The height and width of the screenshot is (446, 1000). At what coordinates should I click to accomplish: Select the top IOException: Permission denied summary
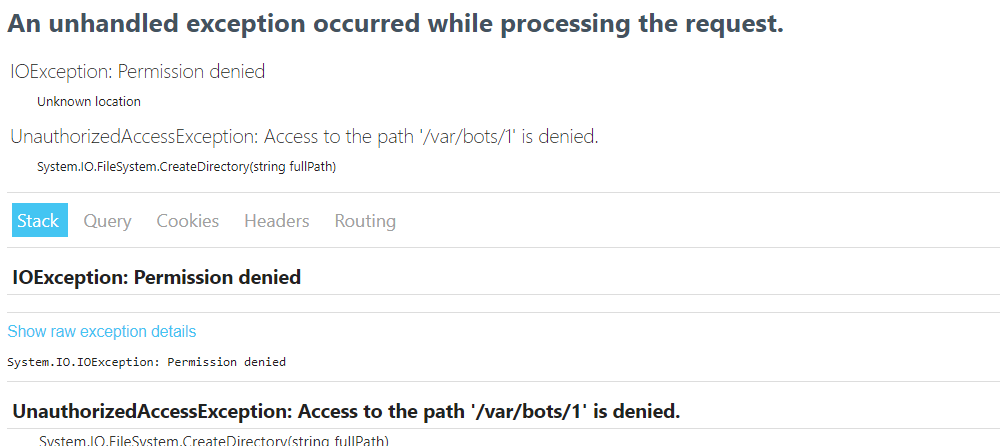138,71
